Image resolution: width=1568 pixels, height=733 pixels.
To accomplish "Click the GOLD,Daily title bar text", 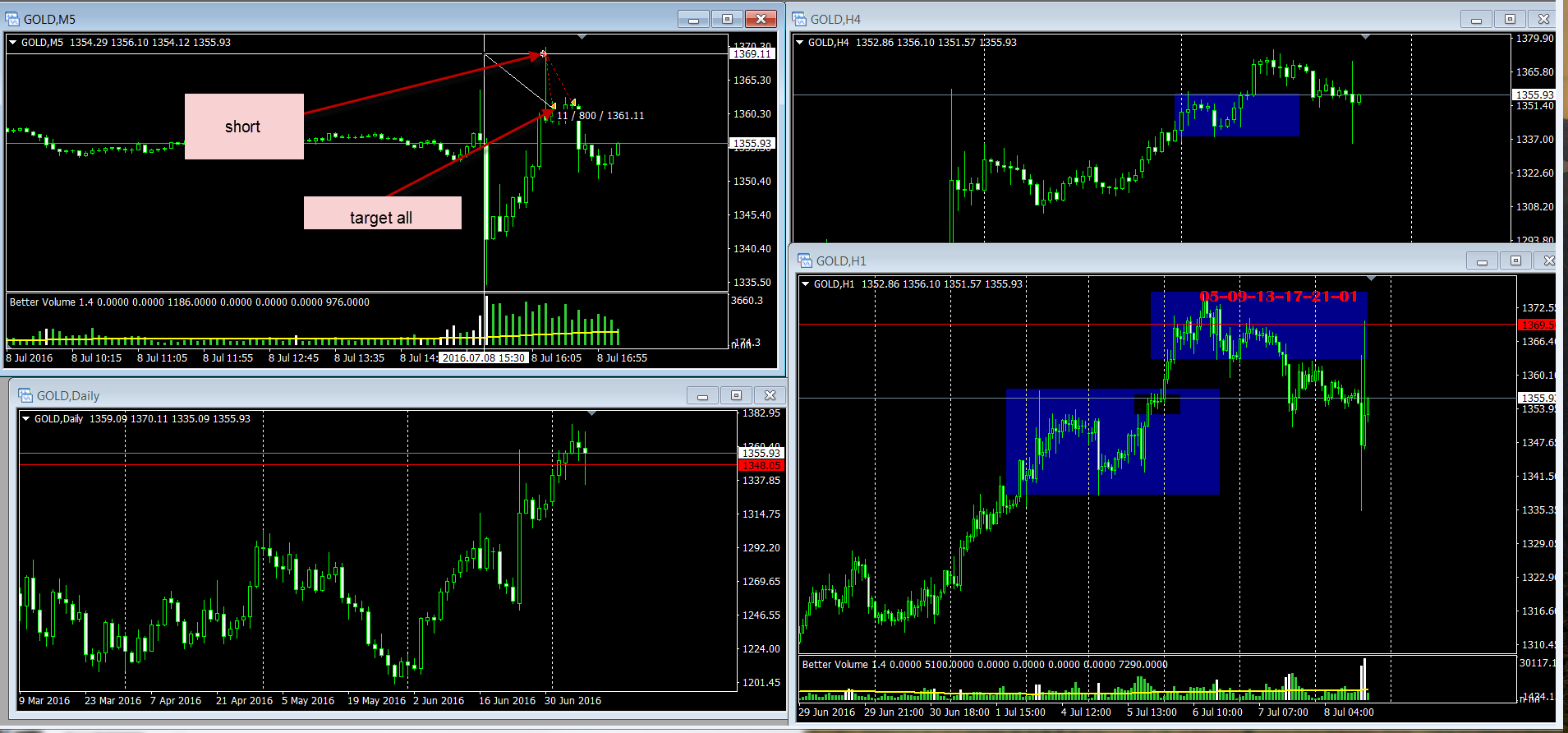I will pyautogui.click(x=68, y=395).
